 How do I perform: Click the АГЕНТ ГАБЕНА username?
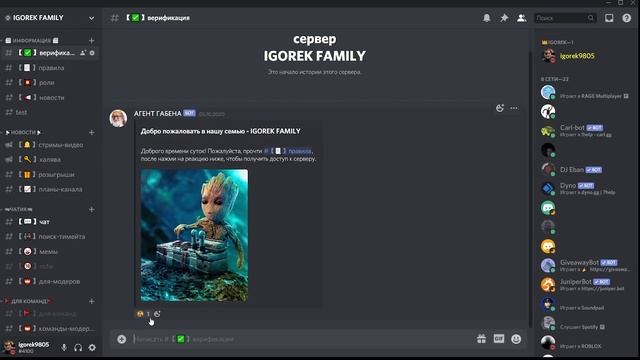point(158,113)
